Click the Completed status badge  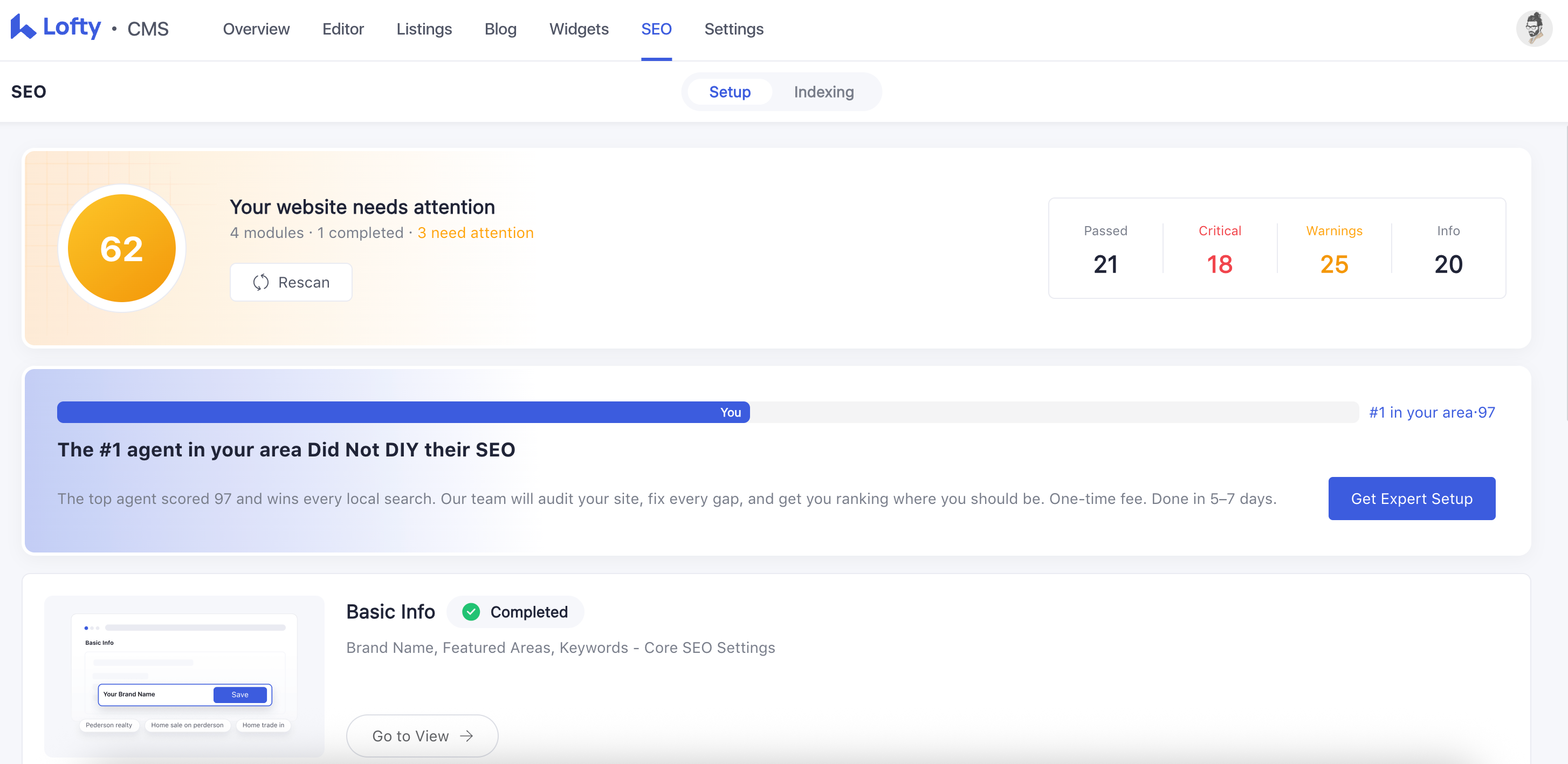pyautogui.click(x=515, y=612)
